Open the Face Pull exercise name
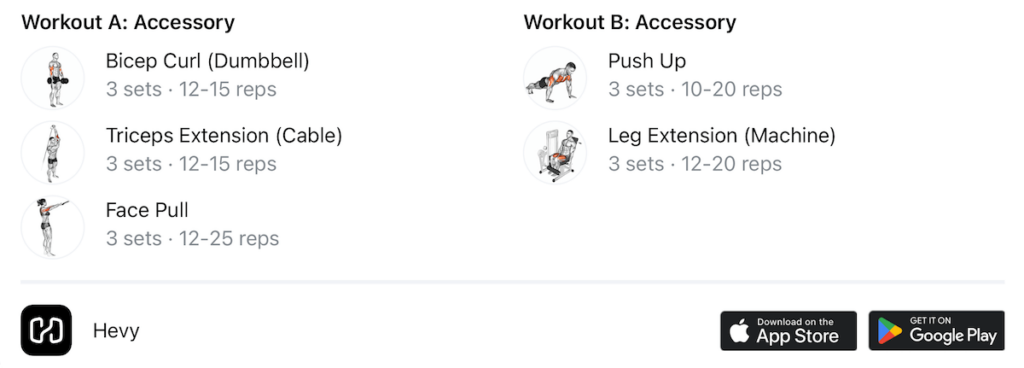Viewport: 1024px width, 368px height. click(x=147, y=211)
